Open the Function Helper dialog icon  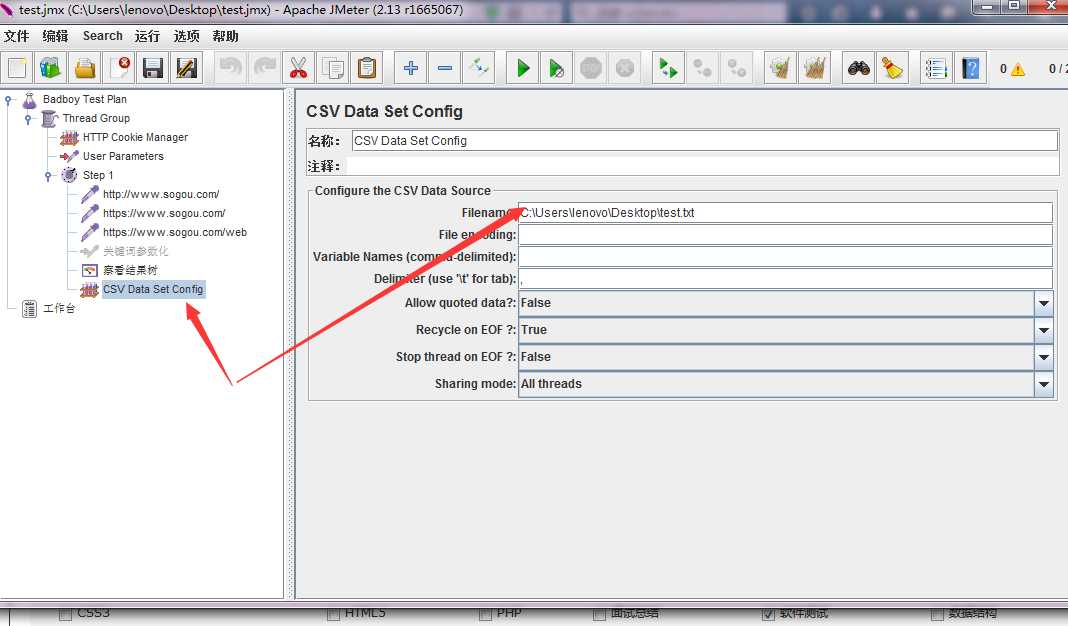pos(937,68)
